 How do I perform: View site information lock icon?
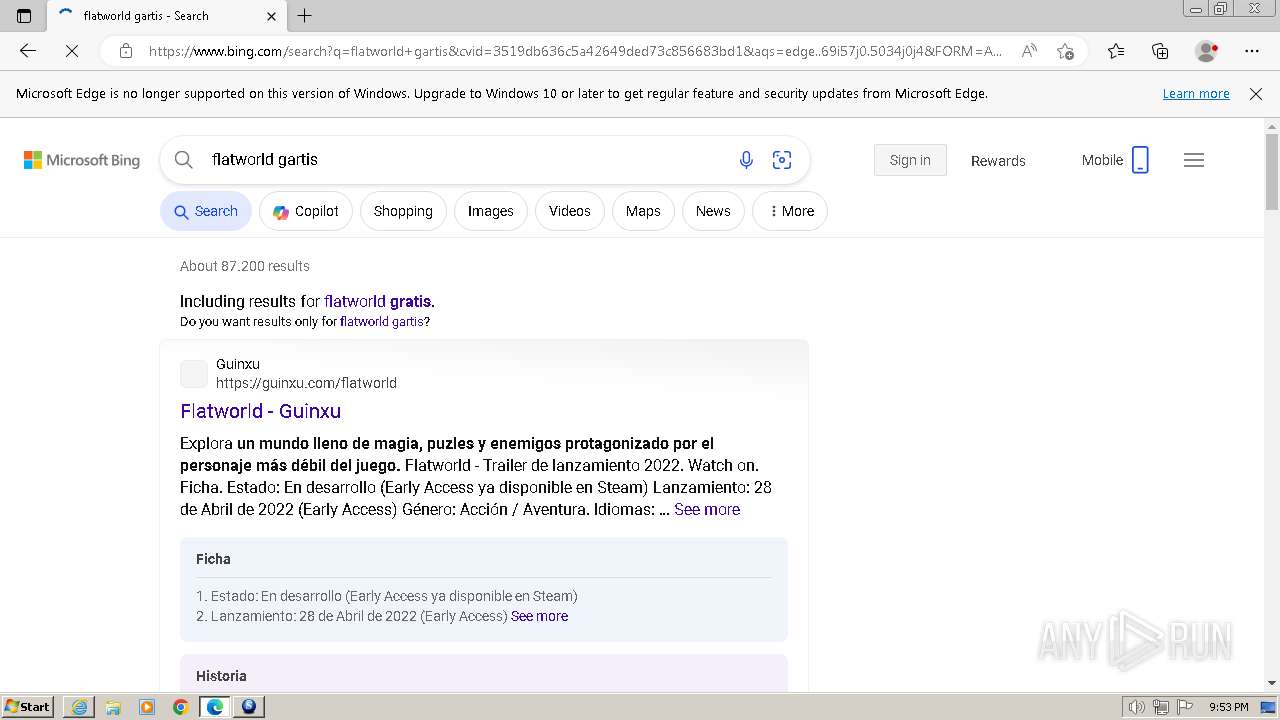126,51
